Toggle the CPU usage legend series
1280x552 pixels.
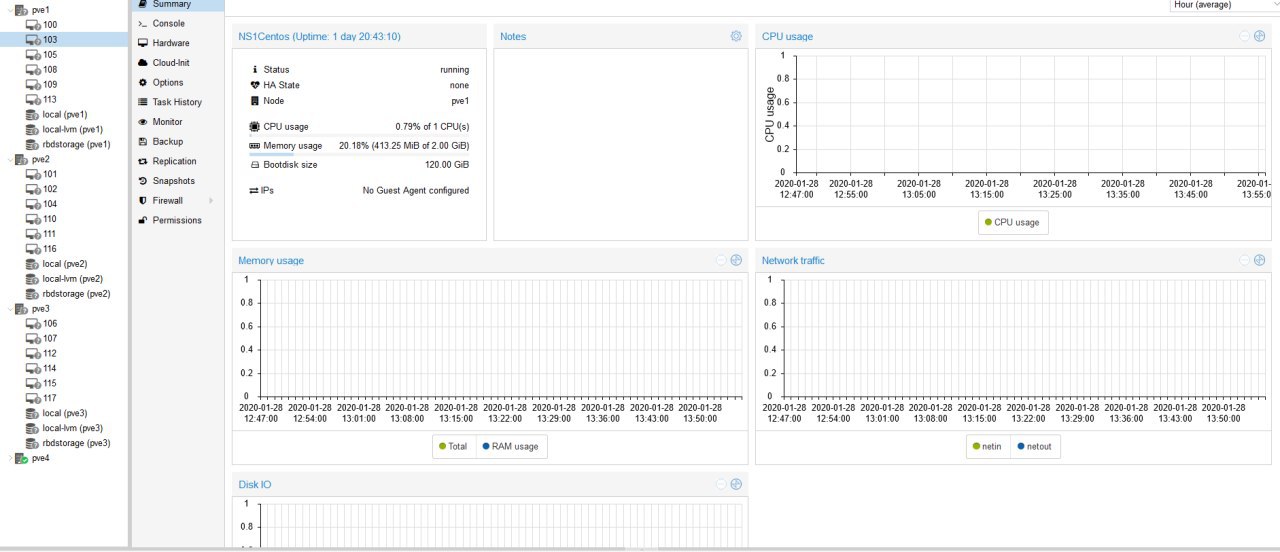[1012, 222]
